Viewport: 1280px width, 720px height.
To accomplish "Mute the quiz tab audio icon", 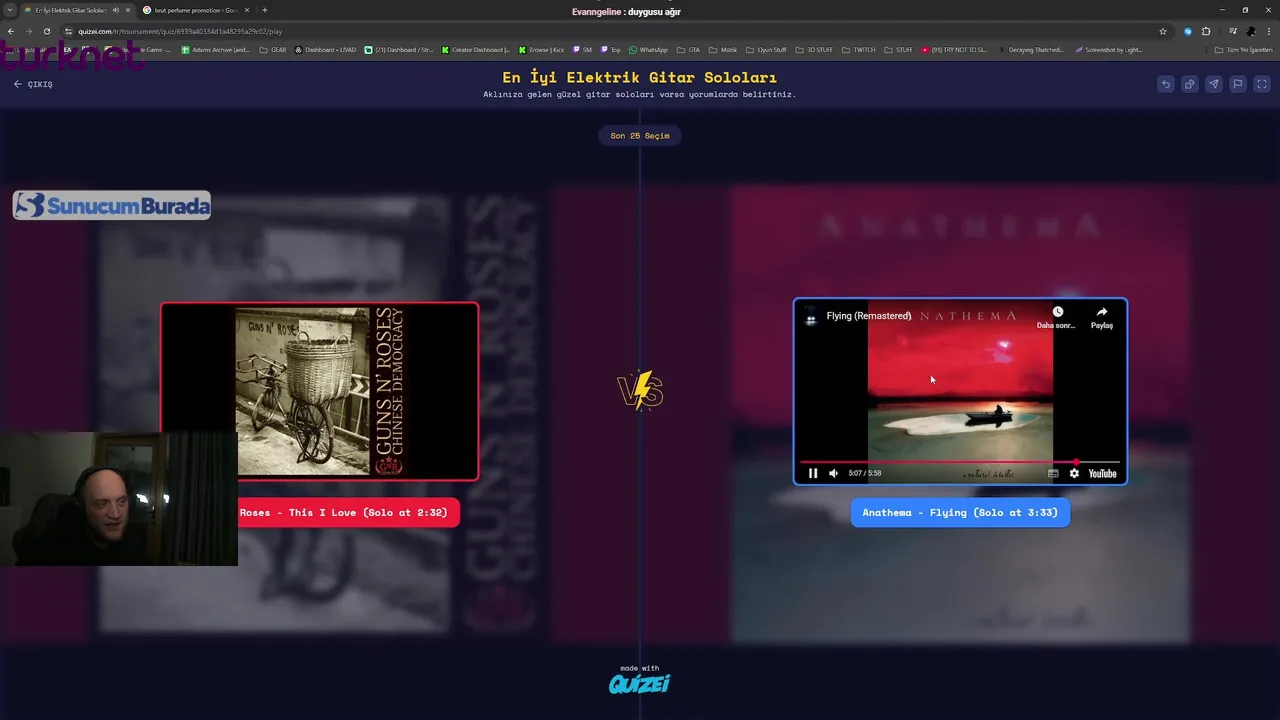I will 115,10.
